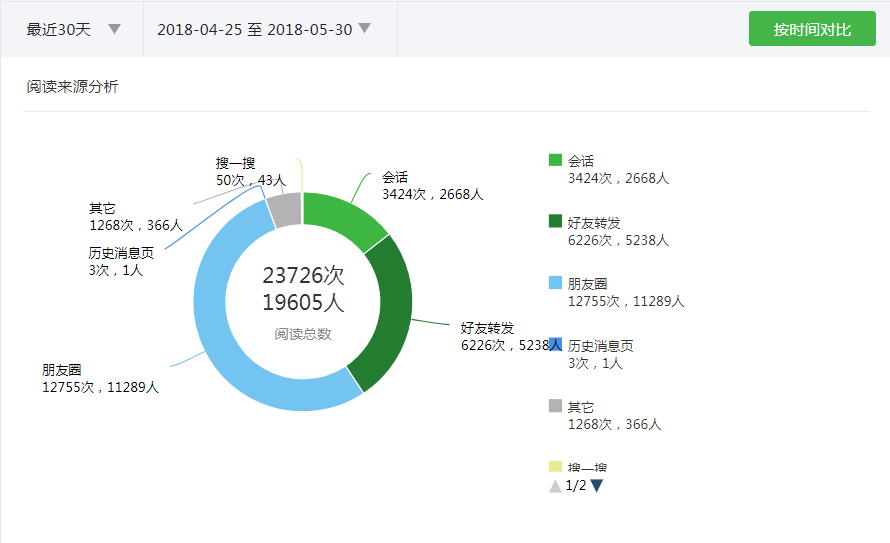Click the 2018-04-25 至 2018-05-30 date field
The width and height of the screenshot is (890, 543).
point(254,30)
